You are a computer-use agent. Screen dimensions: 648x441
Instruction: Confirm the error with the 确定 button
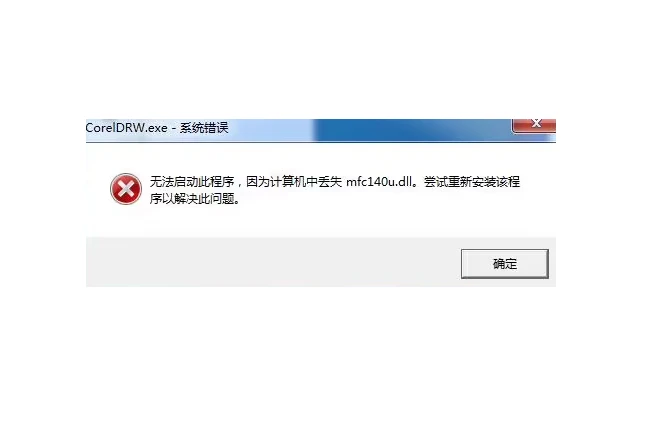click(x=505, y=264)
